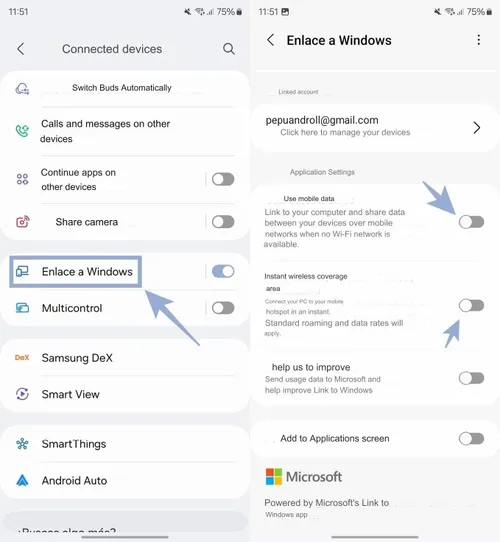Go back from Connected devices screen
The width and height of the screenshot is (500, 542).
click(21, 49)
